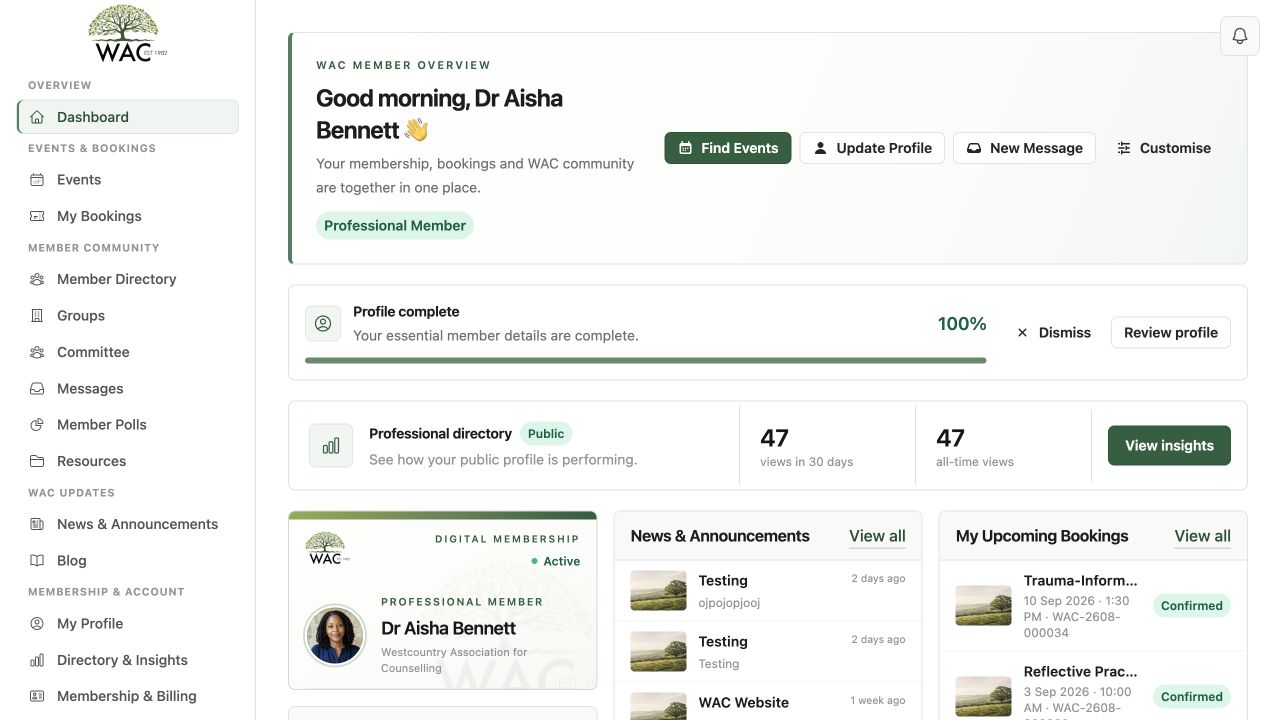Click the Directory & Insights bar-chart icon
The height and width of the screenshot is (720, 1280).
click(37, 660)
